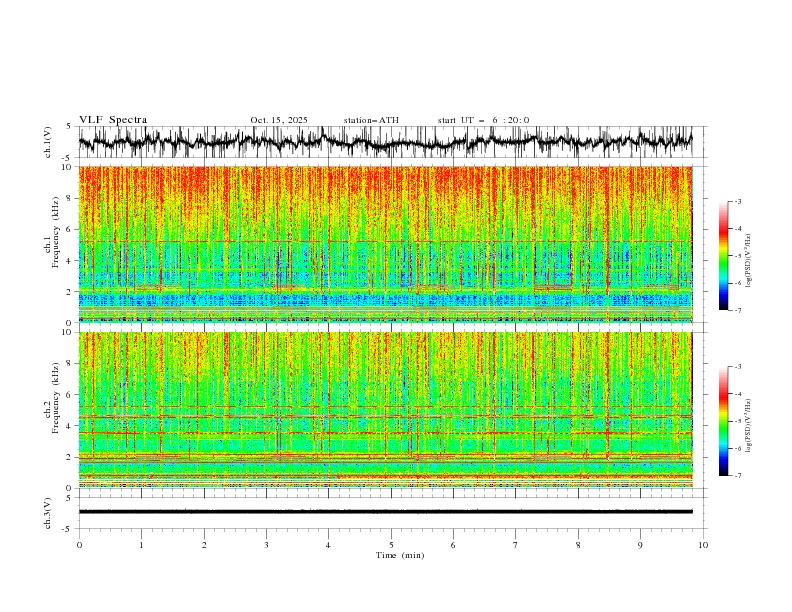Click the "VLF Spectra" title text
This screenshot has height=612, width=792.
113,120
